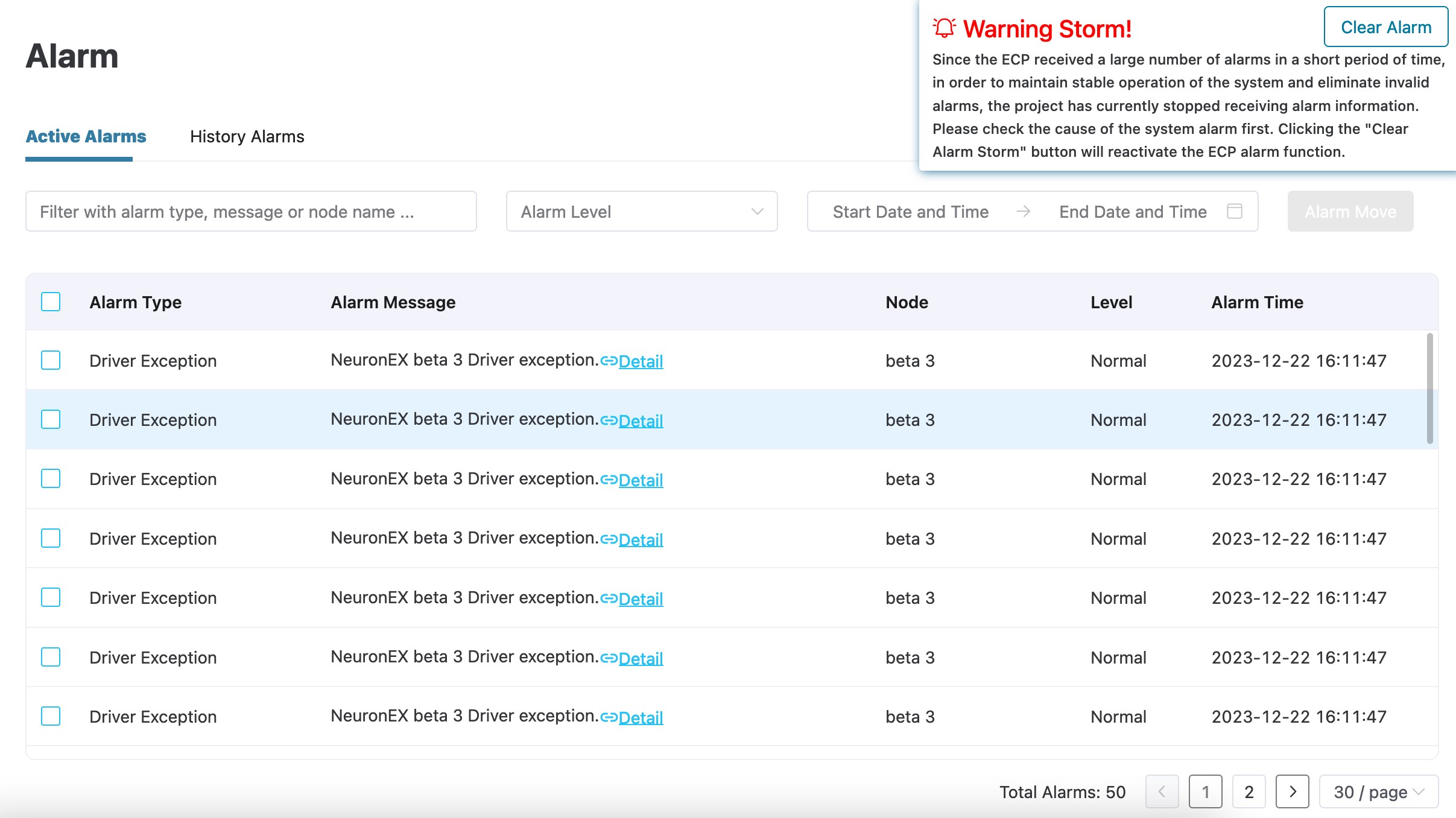Toggle the select-all checkbox in table header
Screen dimensions: 1456x818
[x=51, y=302]
